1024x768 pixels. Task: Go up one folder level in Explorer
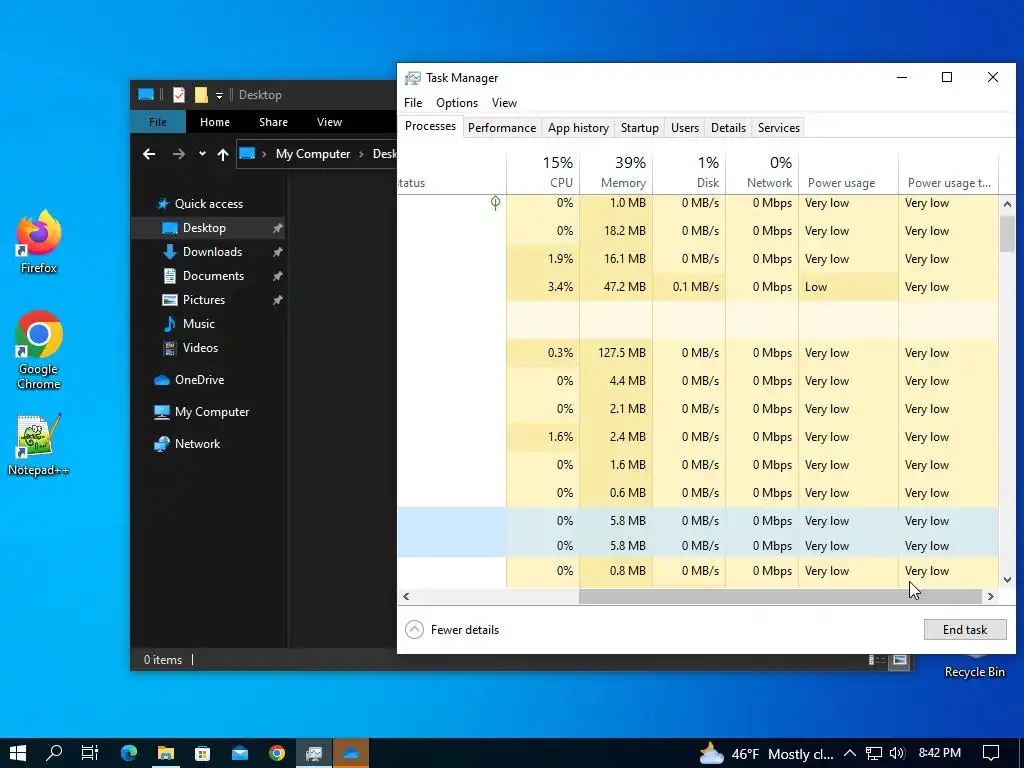pos(223,154)
